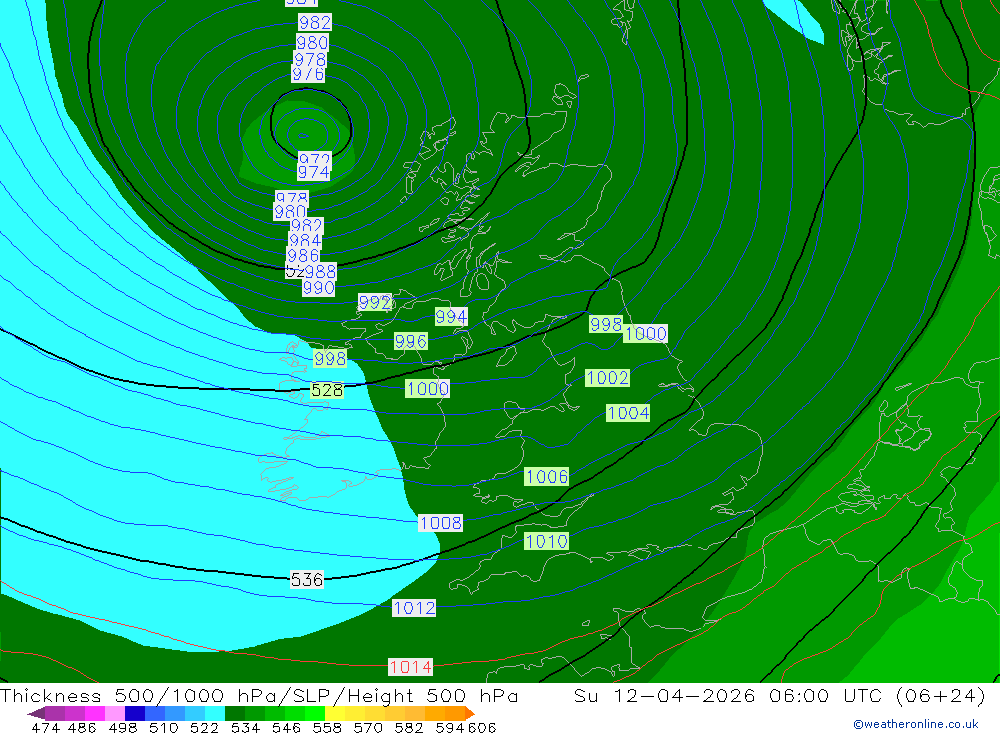Click the 974 label near the low centre
The height and width of the screenshot is (733, 1000).
click(314, 172)
